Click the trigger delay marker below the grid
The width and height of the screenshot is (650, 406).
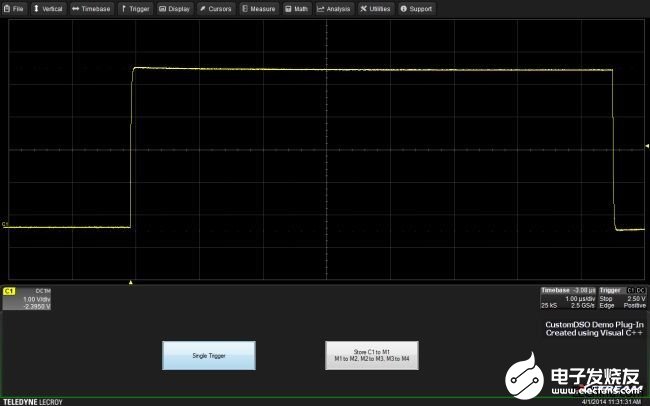131,282
